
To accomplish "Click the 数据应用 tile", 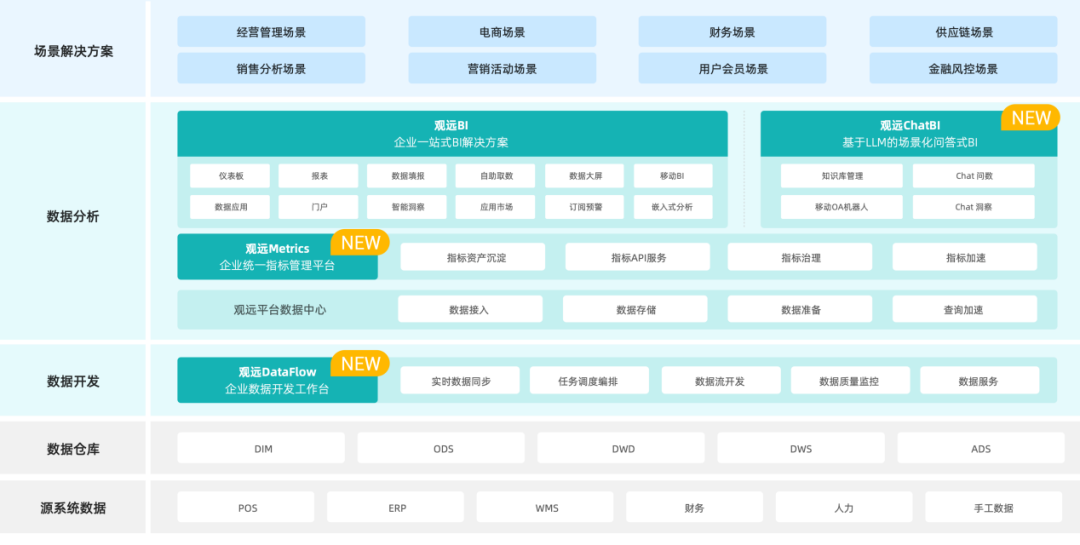I will click(x=231, y=207).
